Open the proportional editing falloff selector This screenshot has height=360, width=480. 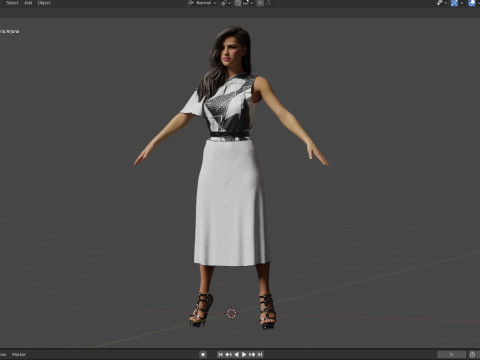point(269,3)
